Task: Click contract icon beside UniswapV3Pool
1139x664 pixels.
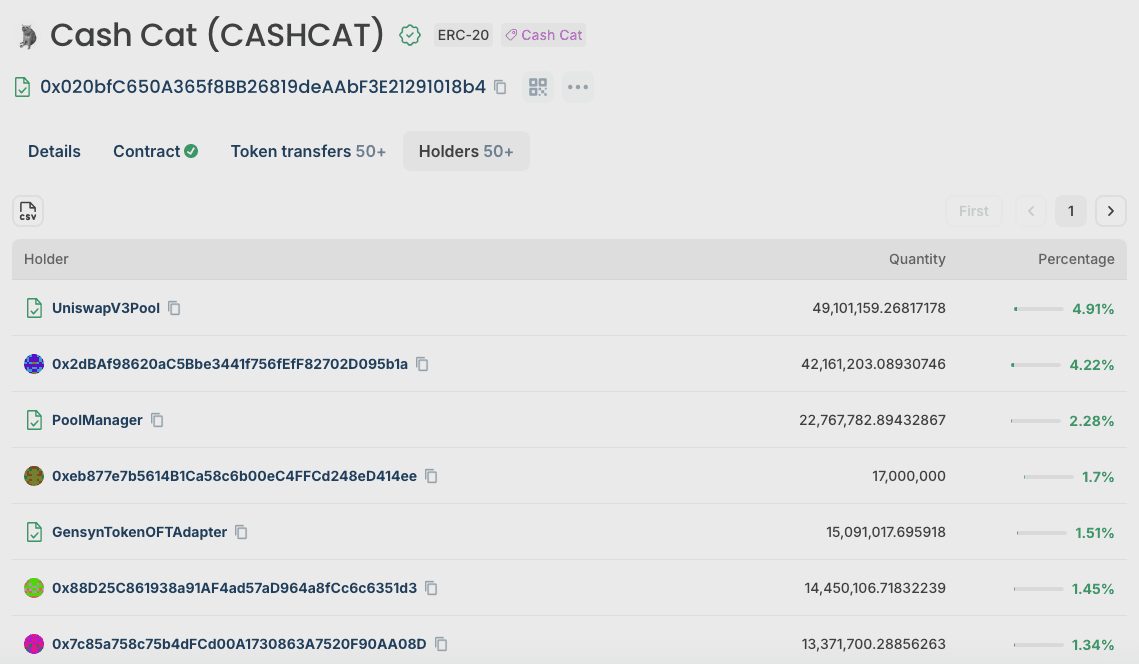Action: coord(34,308)
